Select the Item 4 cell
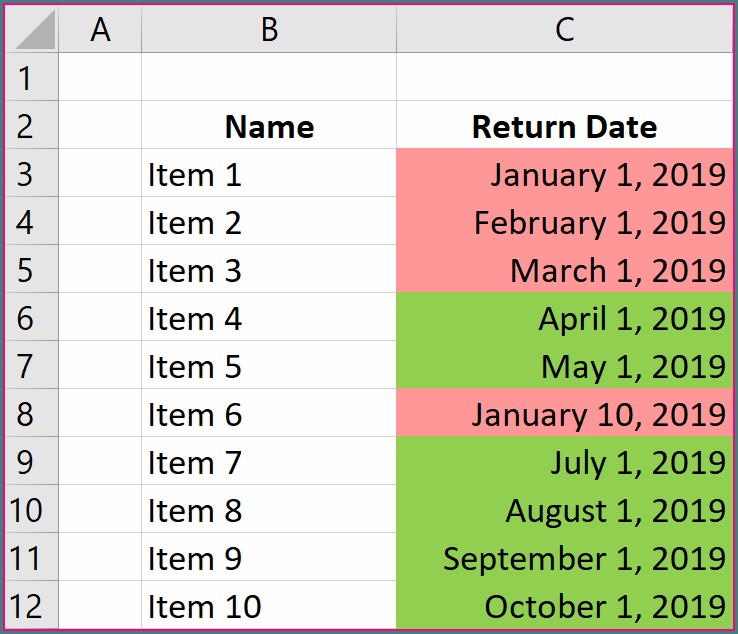The height and width of the screenshot is (634, 738). tap(268, 318)
